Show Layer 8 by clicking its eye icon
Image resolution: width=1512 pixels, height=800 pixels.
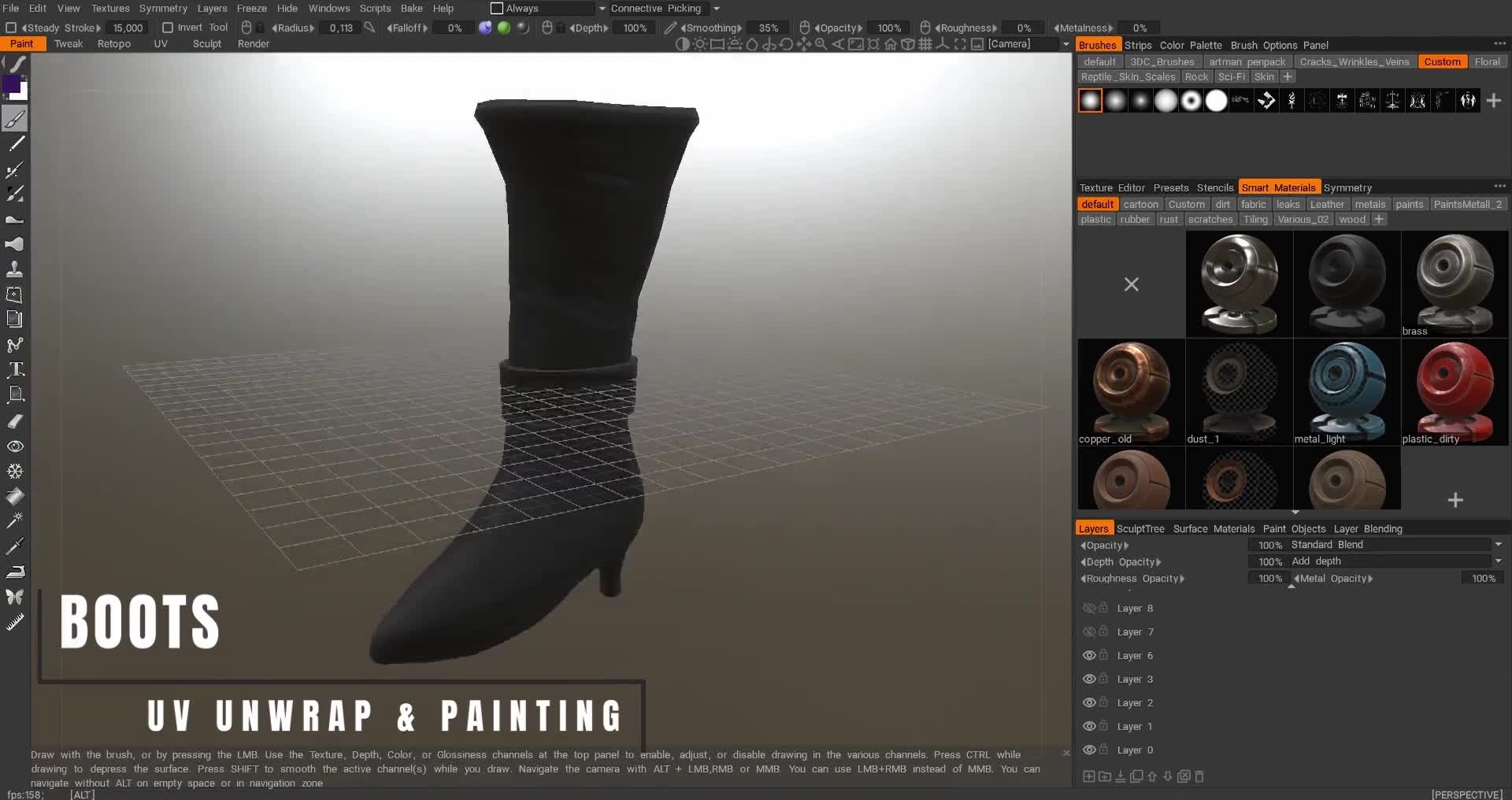(x=1089, y=608)
